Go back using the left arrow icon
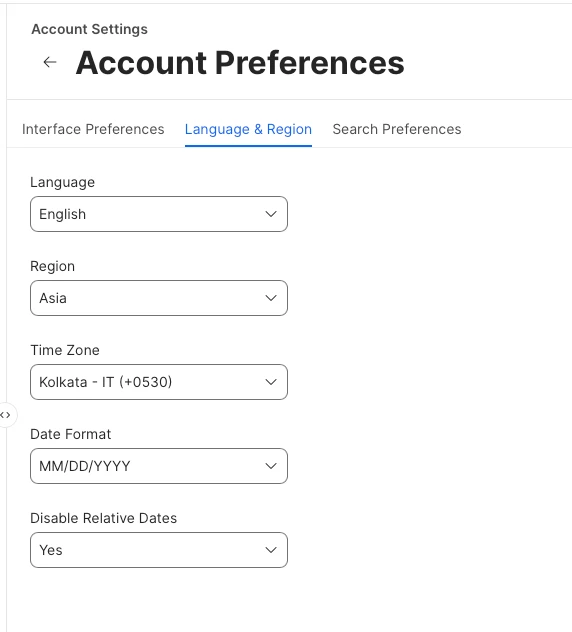 [50, 62]
